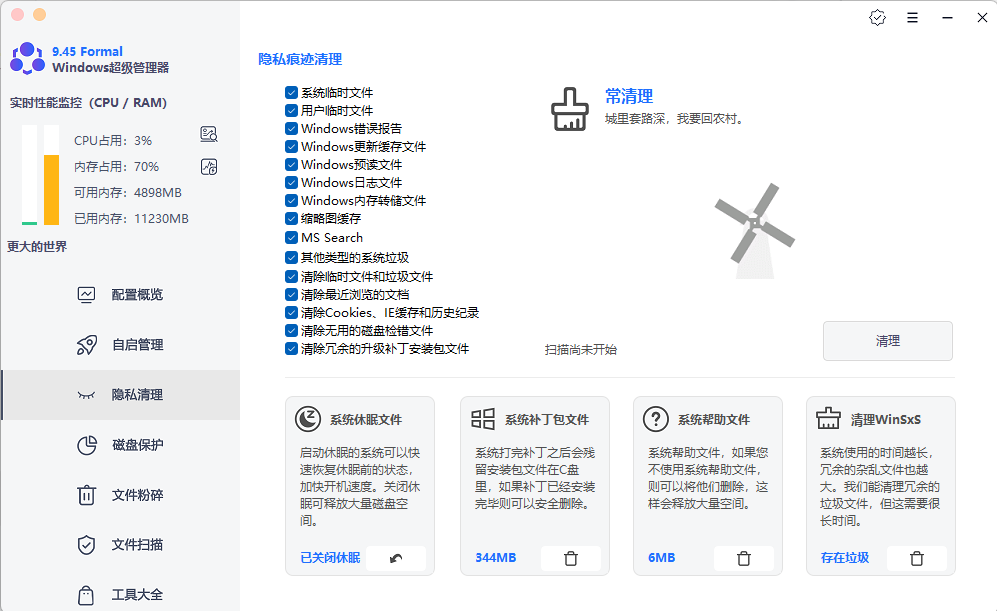Open the CPU usage detail icon
The width and height of the screenshot is (997, 611).
coord(208,133)
